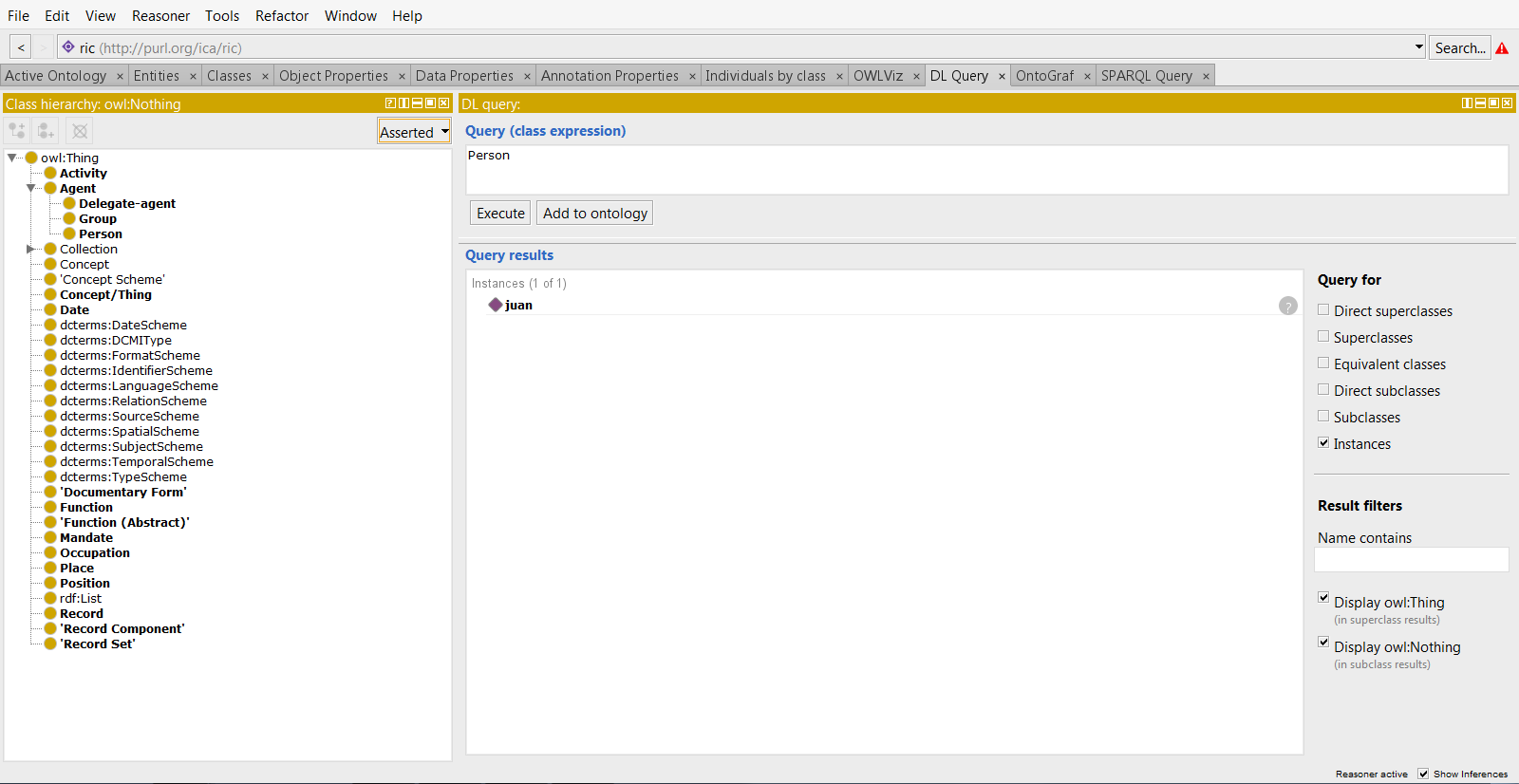This screenshot has width=1519, height=784.
Task: Toggle the Display owl:Nothing checkbox
Action: (1323, 643)
